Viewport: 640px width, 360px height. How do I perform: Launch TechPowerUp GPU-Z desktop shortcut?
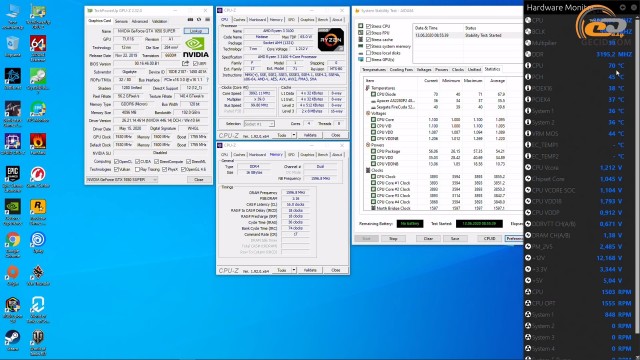38,16
